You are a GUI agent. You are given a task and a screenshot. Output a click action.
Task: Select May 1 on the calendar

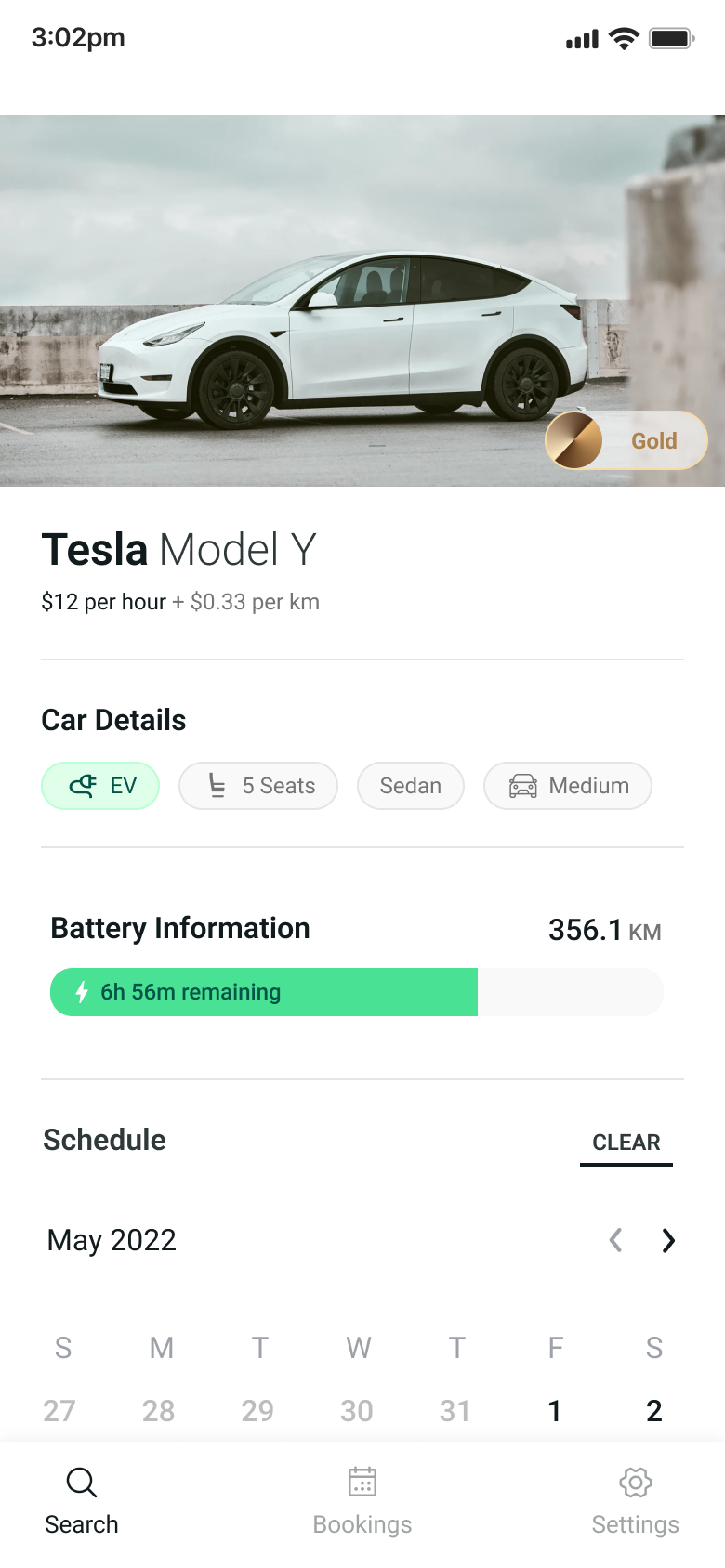coord(555,1411)
